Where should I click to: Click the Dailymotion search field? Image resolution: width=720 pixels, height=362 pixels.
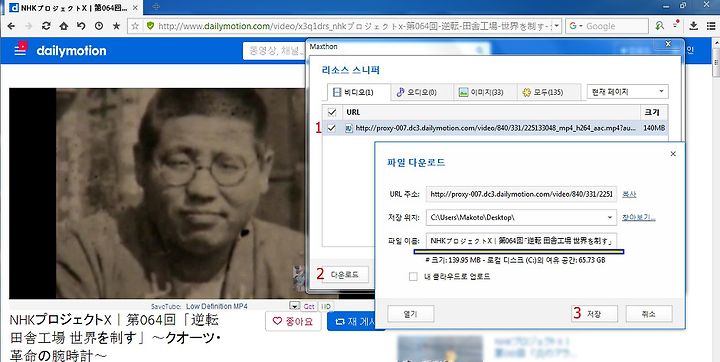click(274, 51)
